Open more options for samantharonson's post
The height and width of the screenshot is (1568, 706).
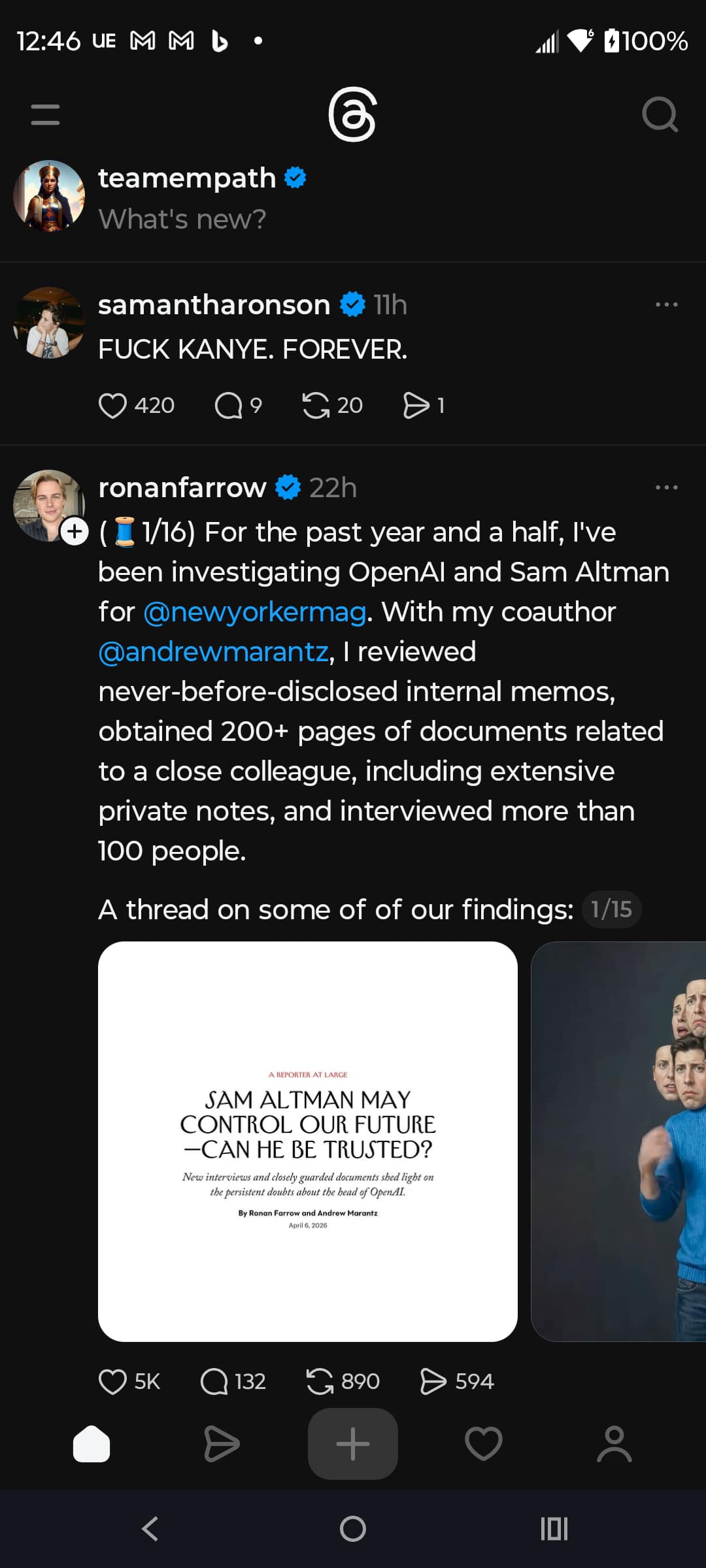666,305
